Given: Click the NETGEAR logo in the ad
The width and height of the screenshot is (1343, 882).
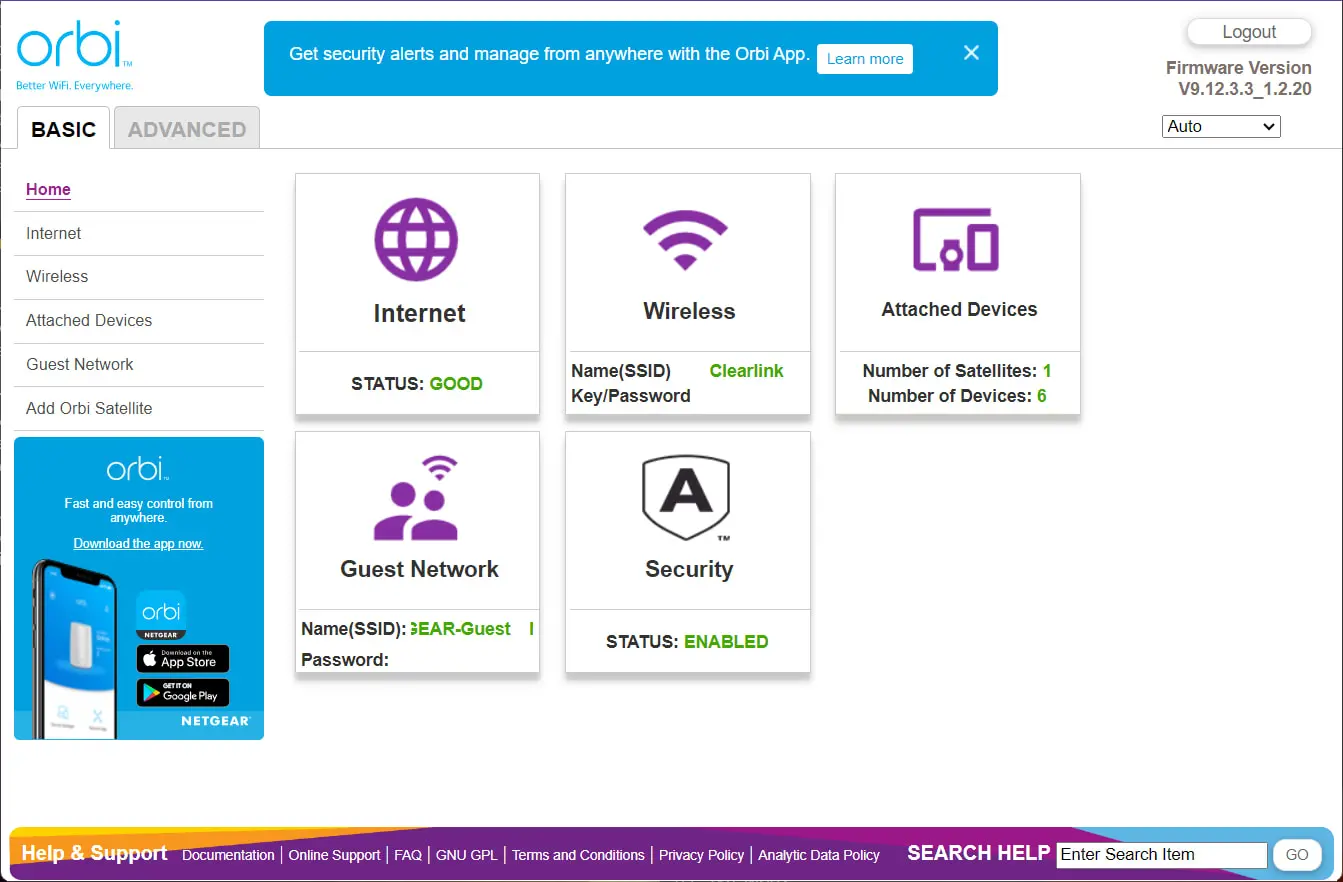Looking at the screenshot, I should 215,721.
